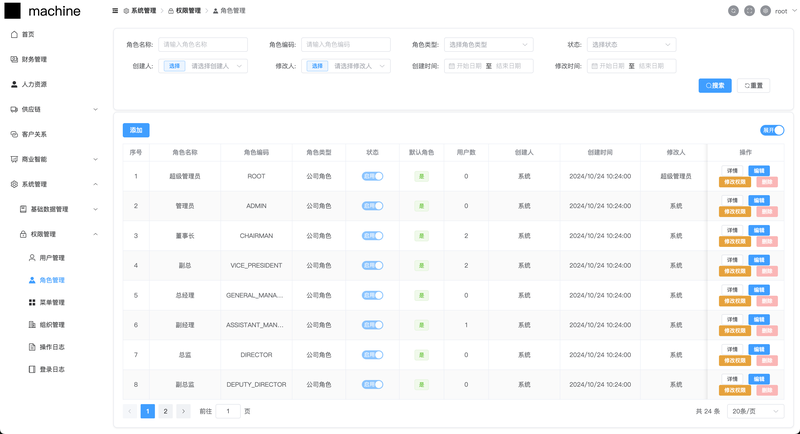This screenshot has width=800, height=434.
Task: Click the blue 搜索 button
Action: click(715, 86)
